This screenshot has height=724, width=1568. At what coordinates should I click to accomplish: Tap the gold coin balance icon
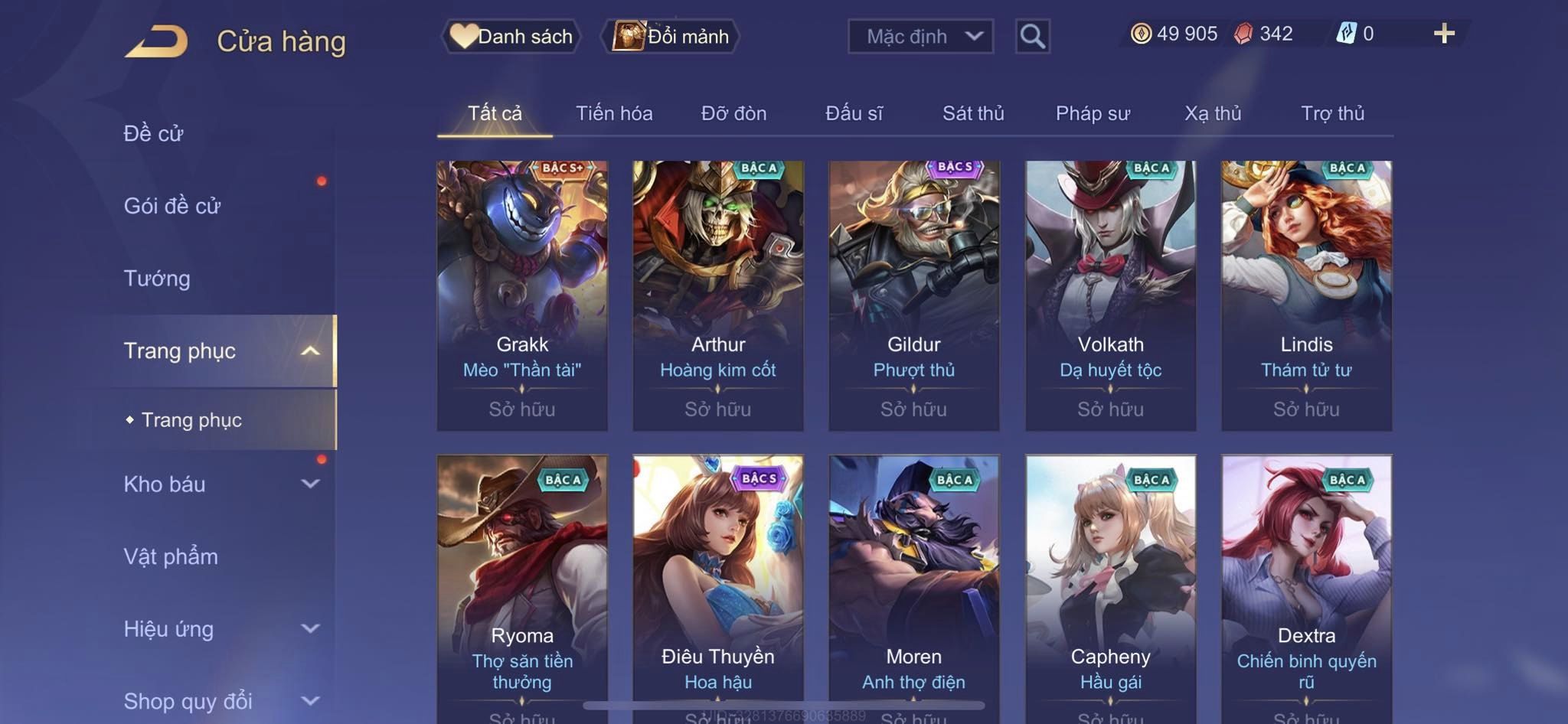pyautogui.click(x=1141, y=34)
